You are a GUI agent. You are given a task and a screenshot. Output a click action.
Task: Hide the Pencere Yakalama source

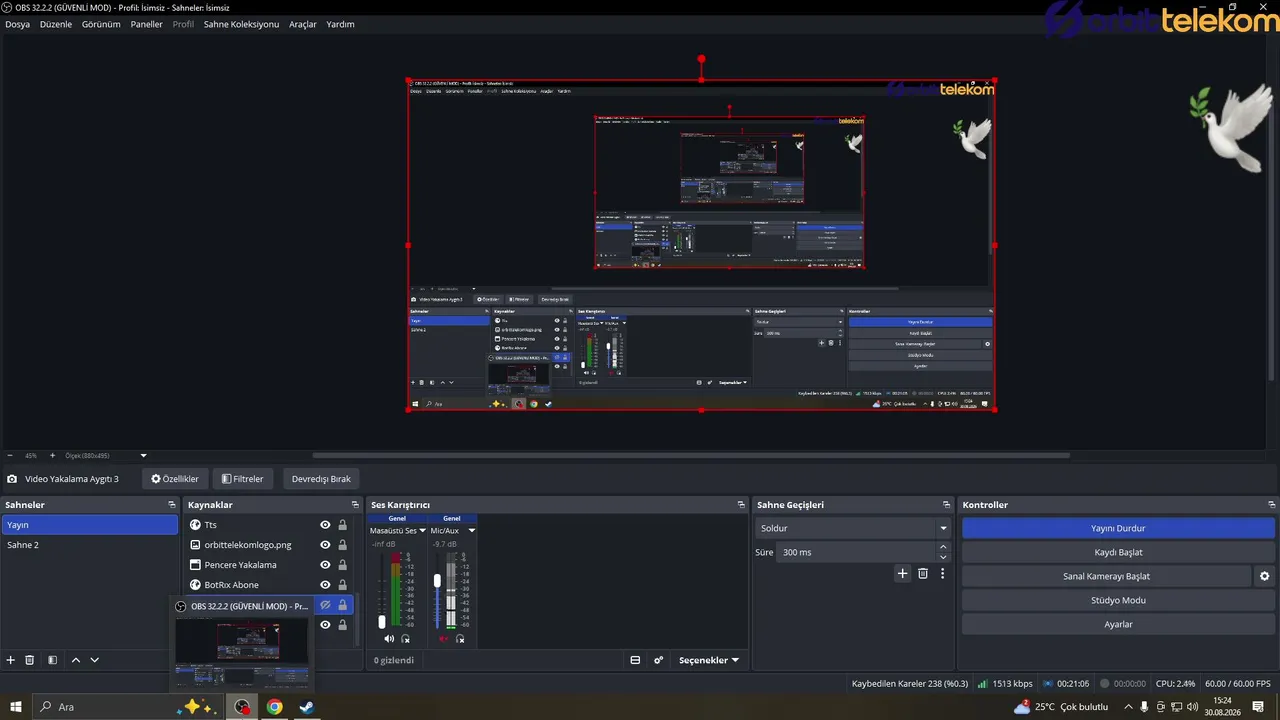[325, 565]
